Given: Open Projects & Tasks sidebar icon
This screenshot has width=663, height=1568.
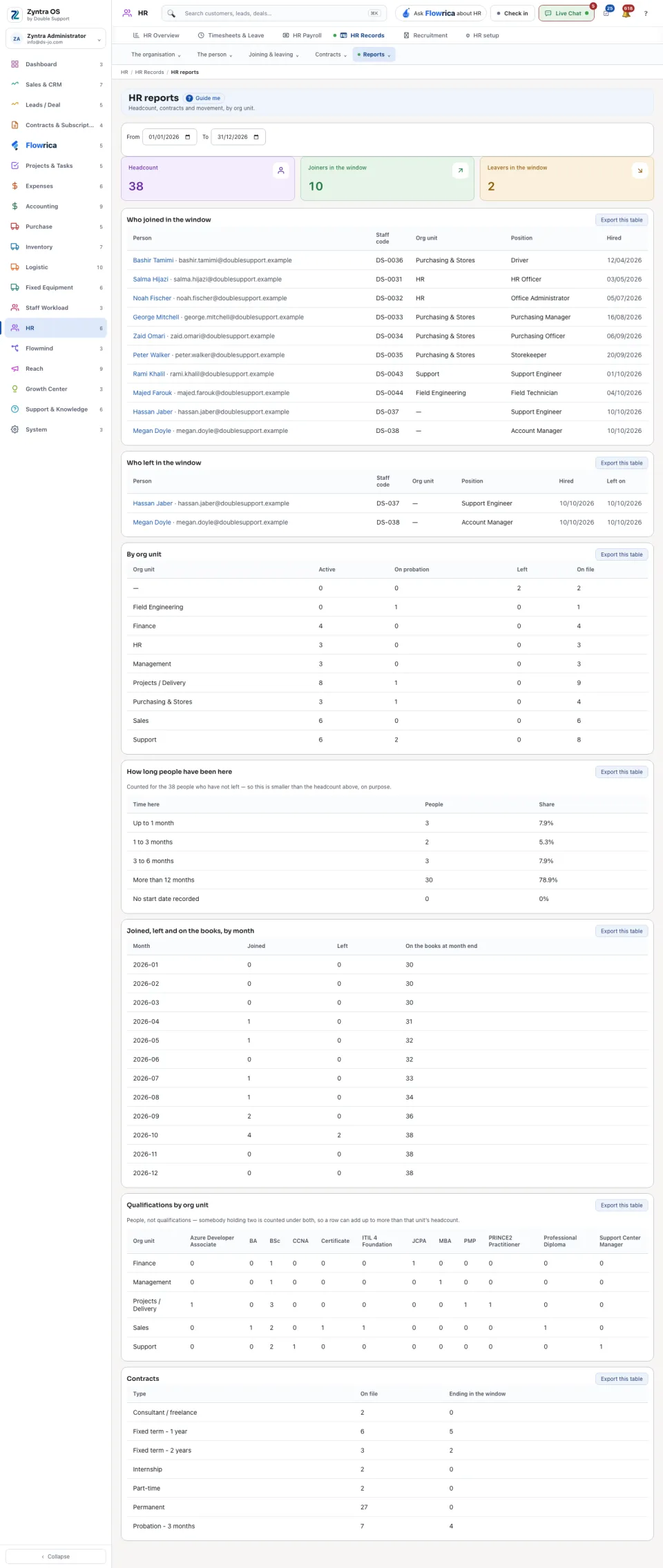Looking at the screenshot, I should tap(15, 166).
